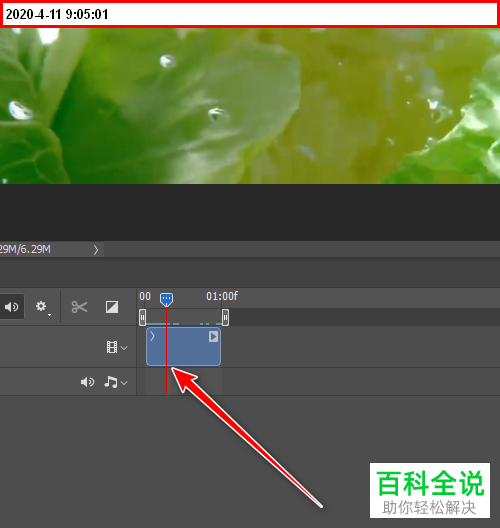Toggle audio playback mute in timeline toolbar
The image size is (500, 528).
pyautogui.click(x=11, y=307)
